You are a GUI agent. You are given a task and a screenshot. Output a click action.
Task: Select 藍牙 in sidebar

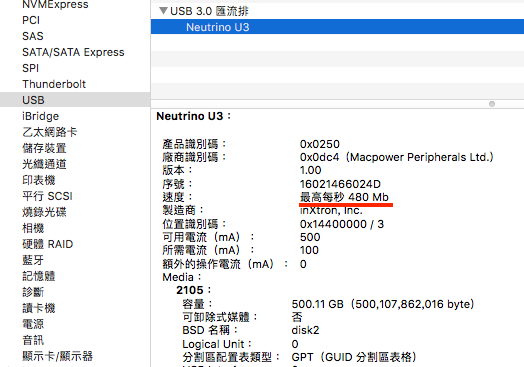33,260
